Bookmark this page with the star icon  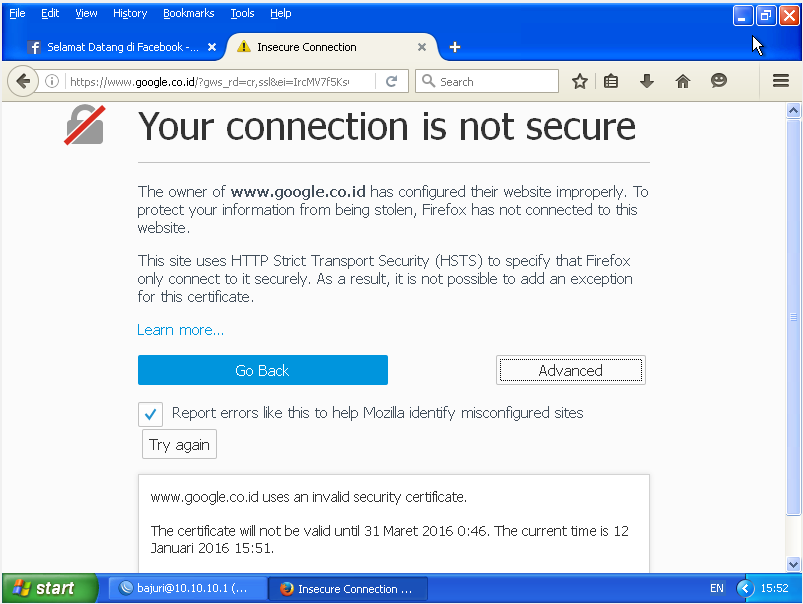point(579,81)
